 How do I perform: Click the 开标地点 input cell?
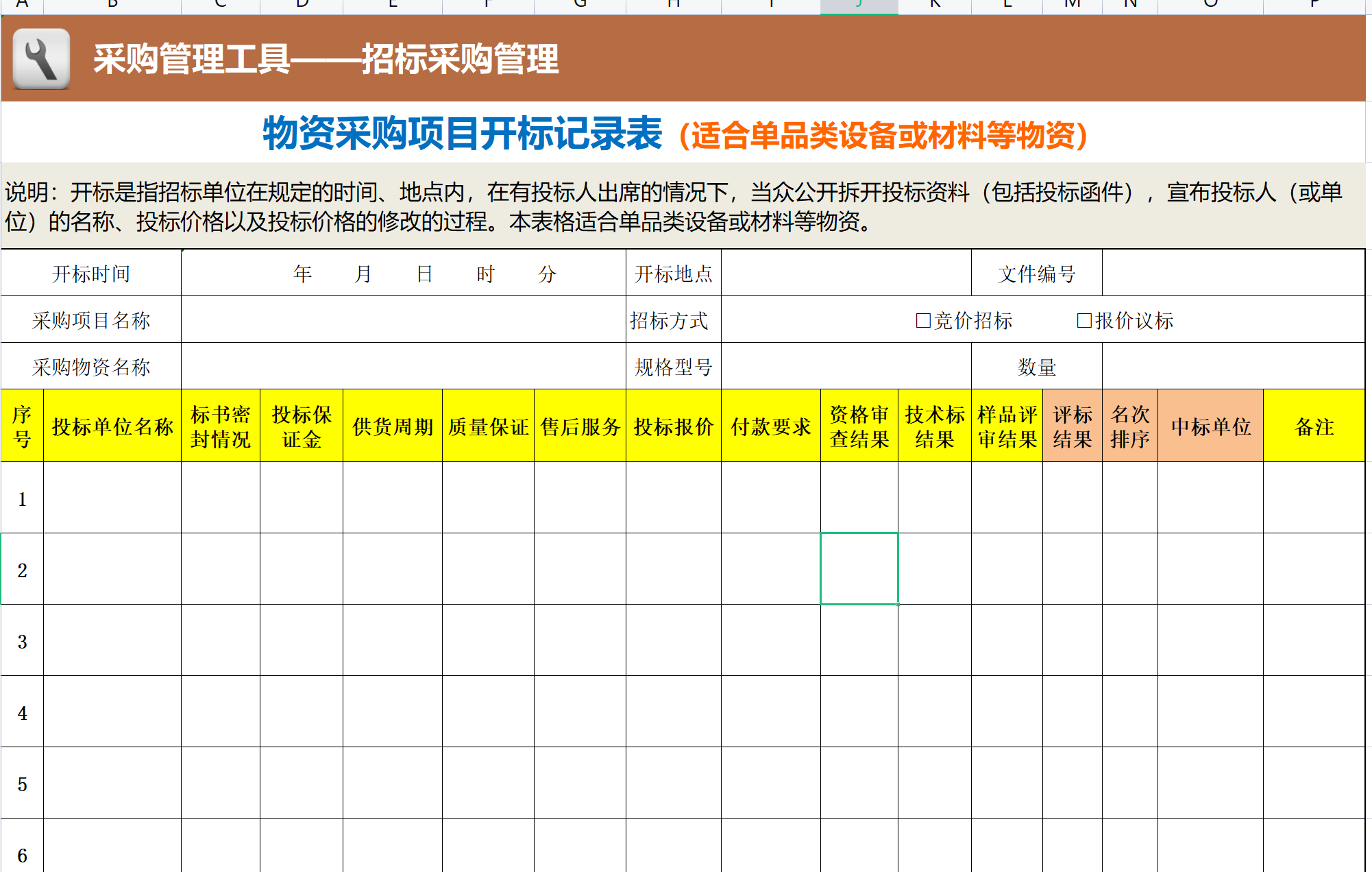[846, 274]
